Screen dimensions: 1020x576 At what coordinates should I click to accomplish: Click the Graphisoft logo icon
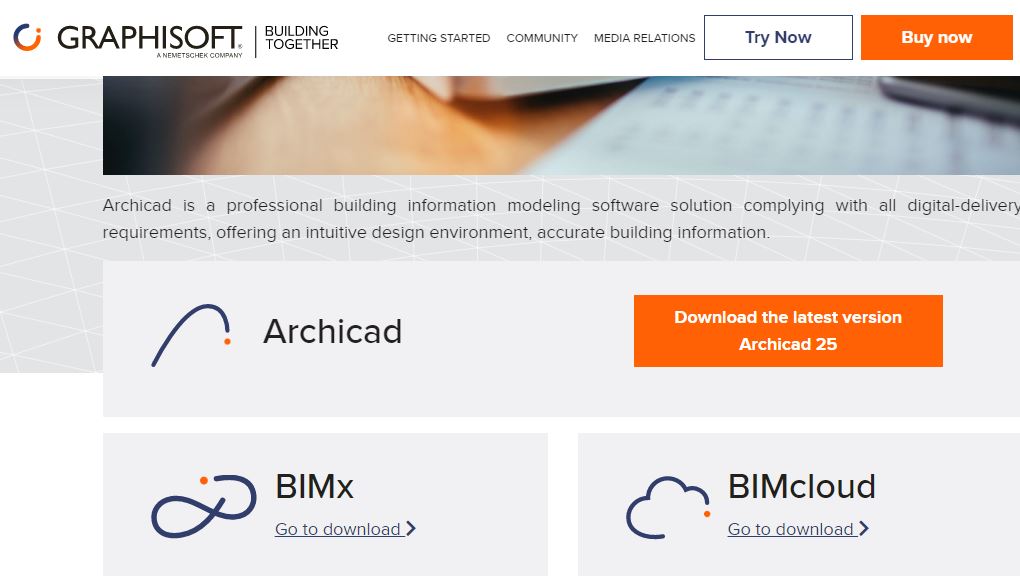click(x=27, y=37)
